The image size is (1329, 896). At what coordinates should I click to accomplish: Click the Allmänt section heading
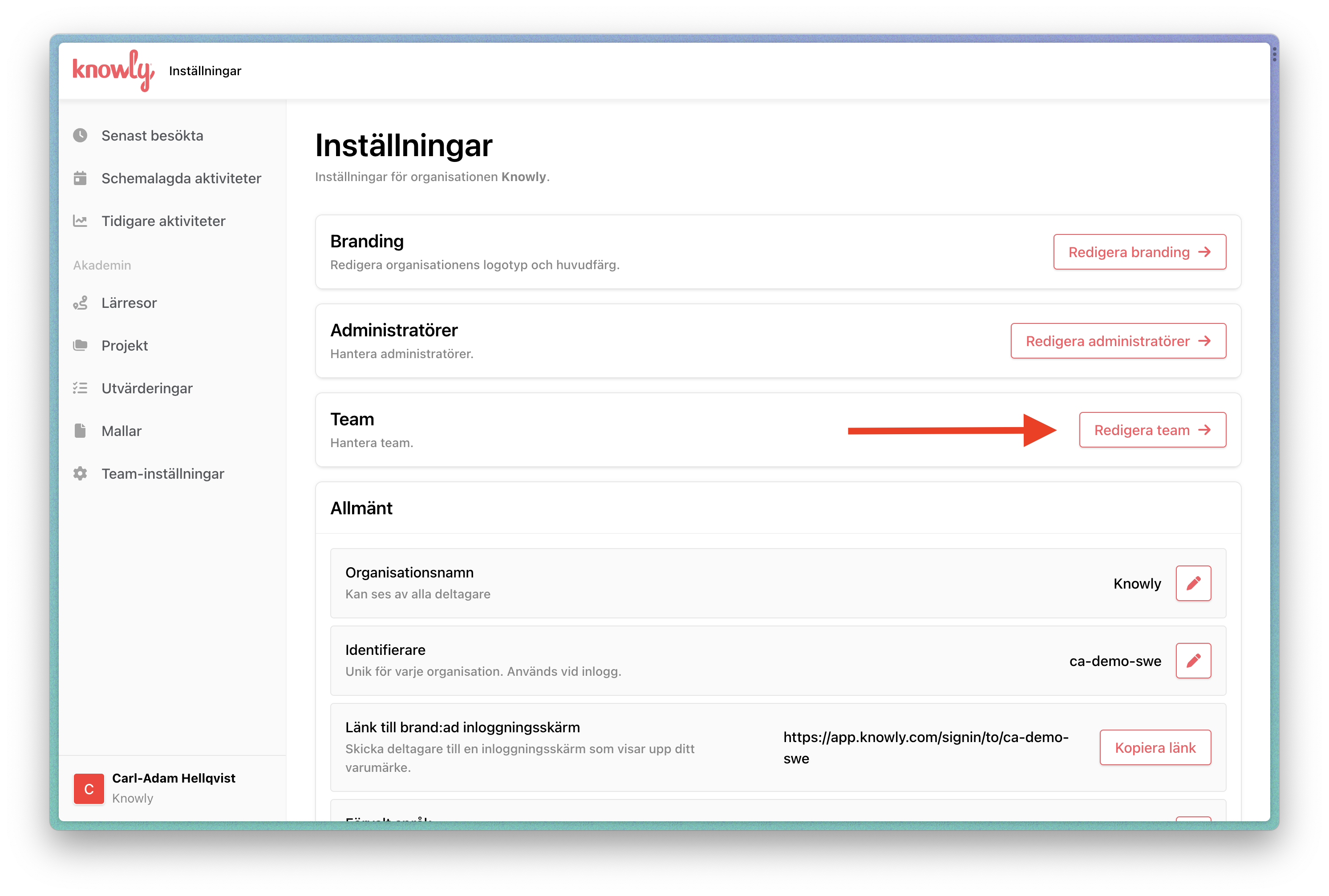click(361, 508)
